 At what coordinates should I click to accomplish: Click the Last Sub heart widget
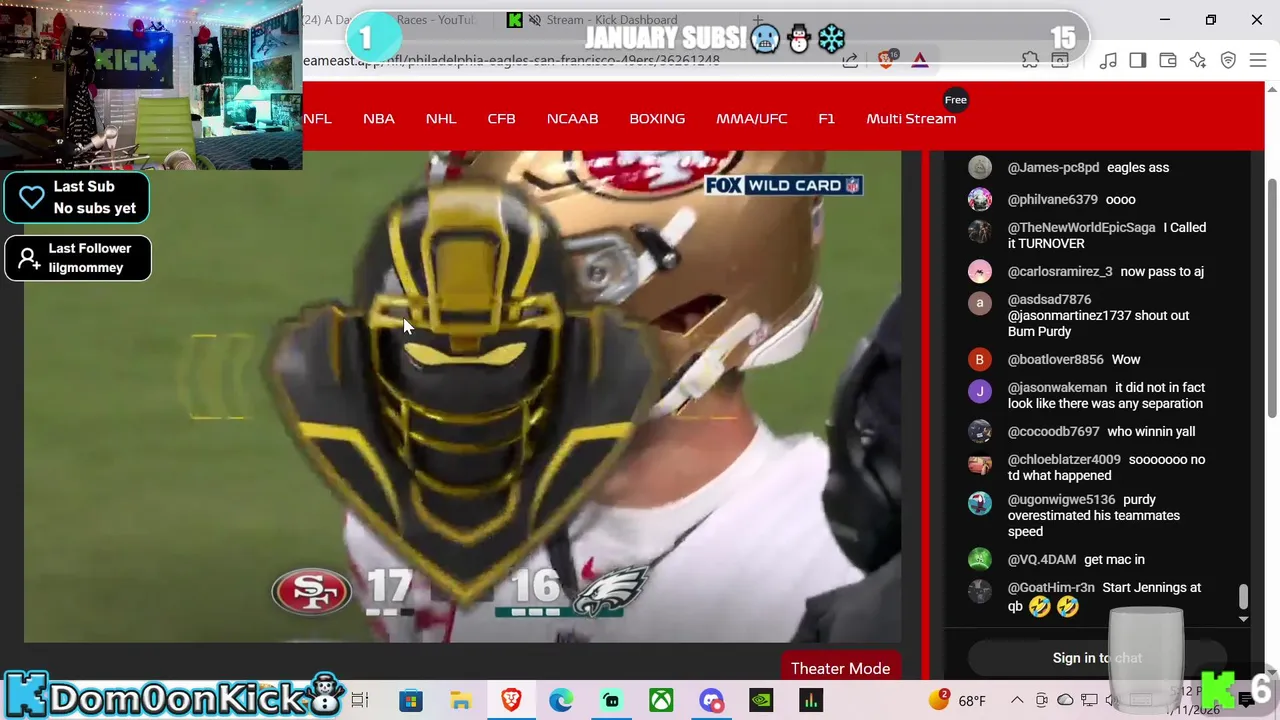coord(77,197)
